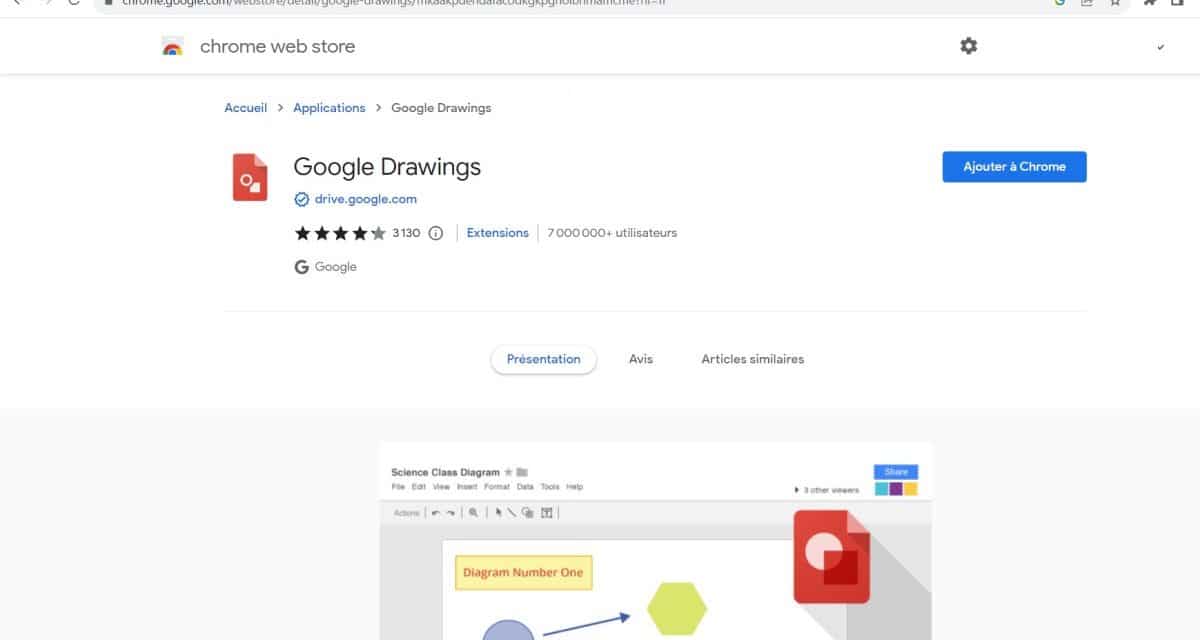Switch to the Avis tab
Viewport: 1200px width, 640px height.
tap(641, 359)
